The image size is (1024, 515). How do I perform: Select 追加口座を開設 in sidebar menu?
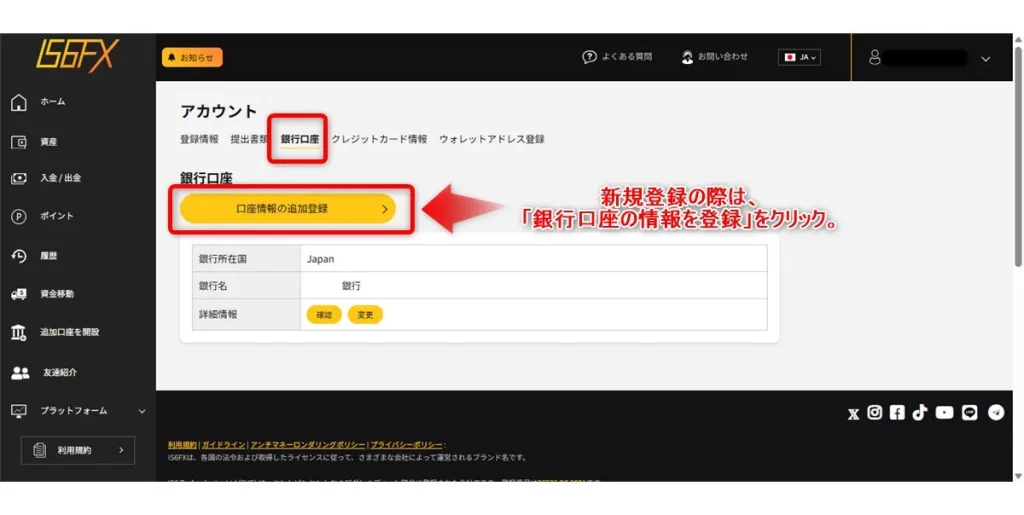click(x=70, y=333)
